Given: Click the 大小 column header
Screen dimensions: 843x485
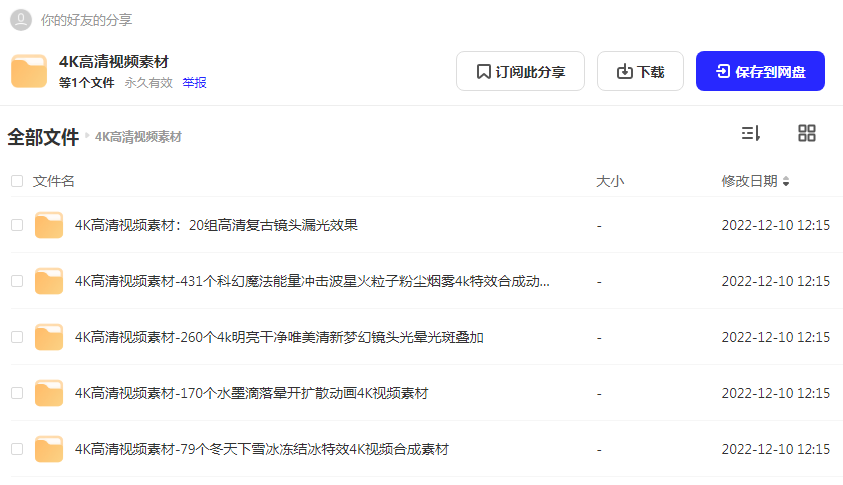Looking at the screenshot, I should (x=610, y=181).
